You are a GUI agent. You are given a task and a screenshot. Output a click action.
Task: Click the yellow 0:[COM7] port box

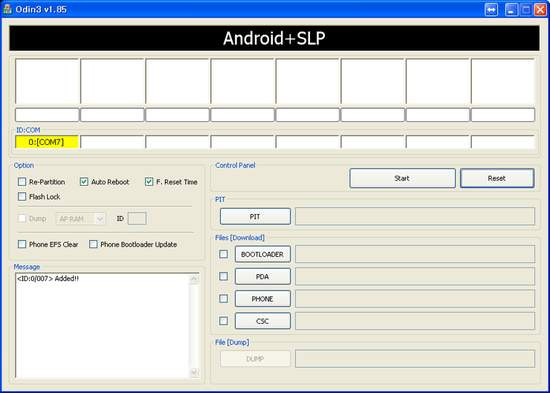pyautogui.click(x=47, y=142)
